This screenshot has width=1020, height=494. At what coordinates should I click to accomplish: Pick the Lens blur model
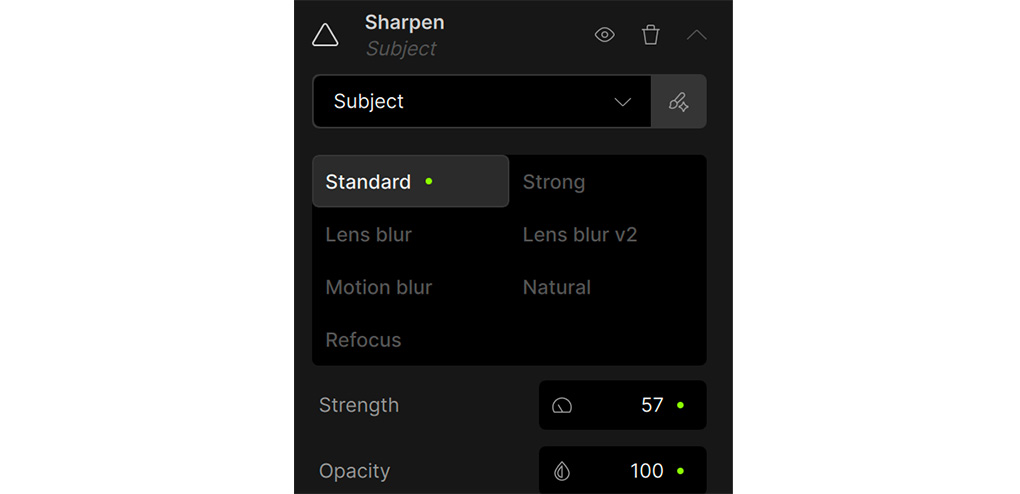pos(368,235)
